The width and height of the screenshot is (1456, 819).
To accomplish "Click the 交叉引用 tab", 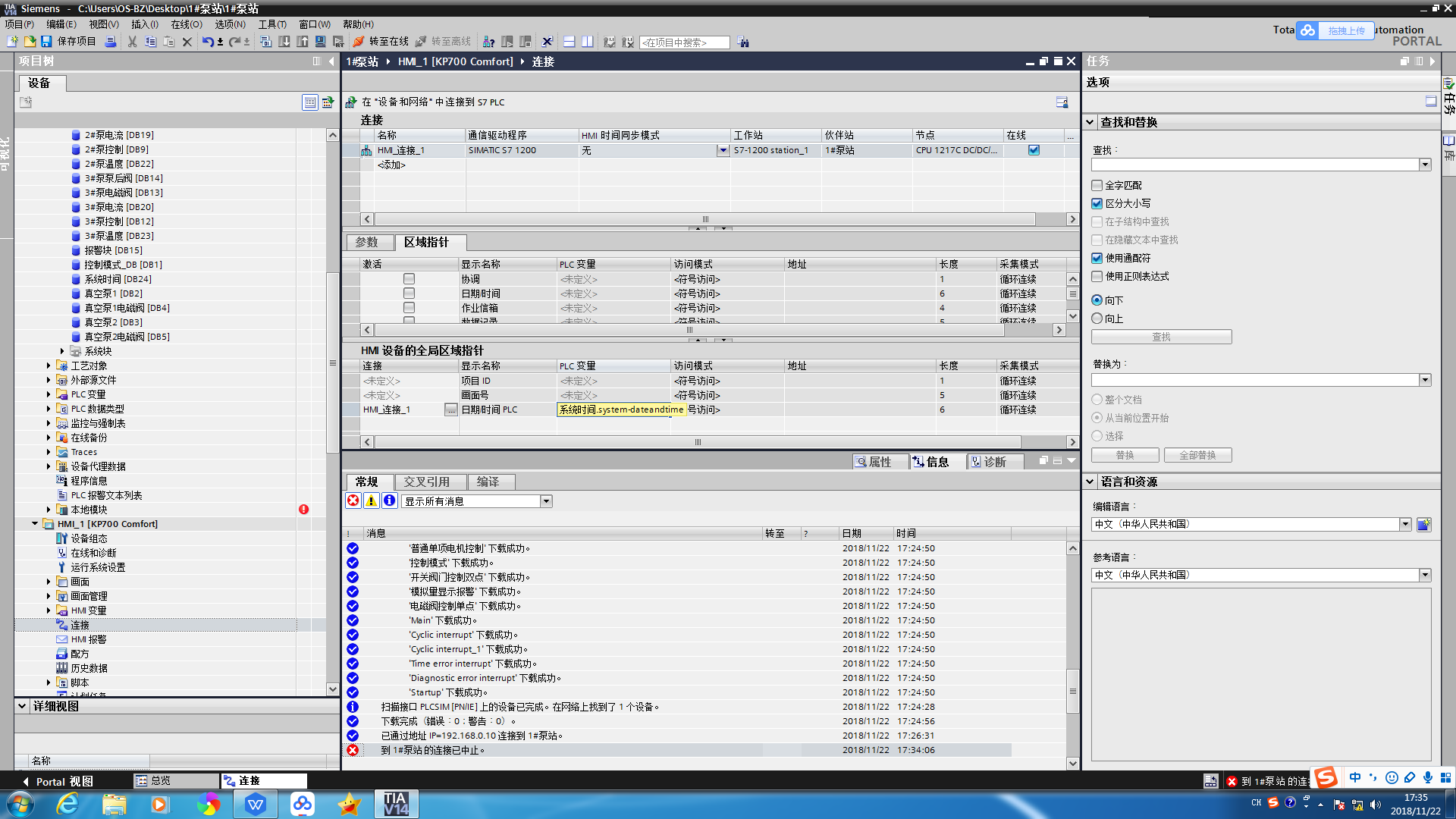I will tap(426, 482).
